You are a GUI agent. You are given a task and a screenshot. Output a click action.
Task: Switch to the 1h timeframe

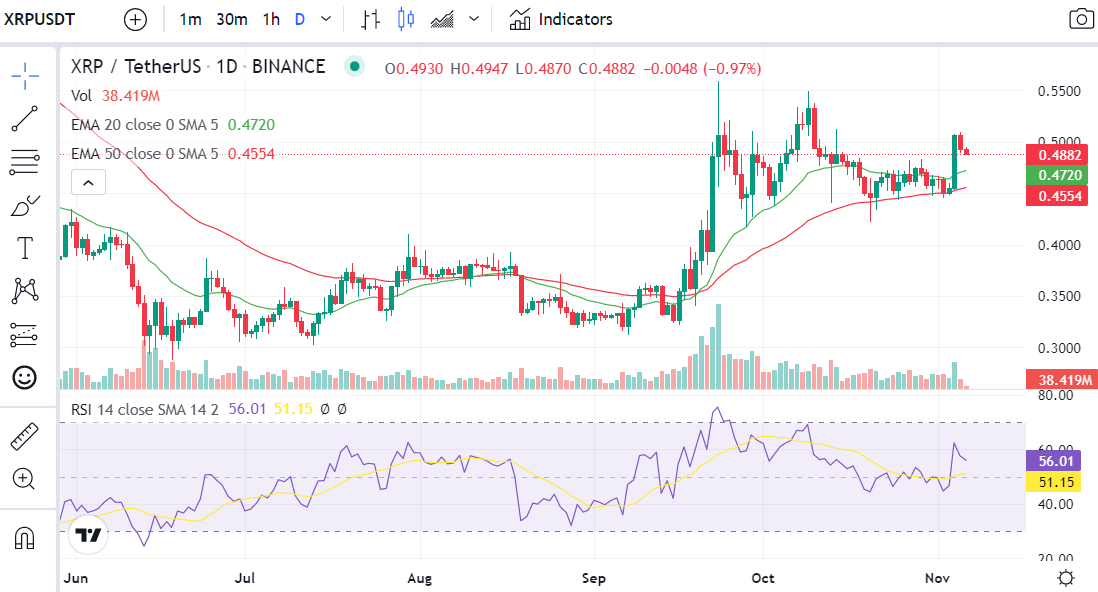pyautogui.click(x=272, y=20)
